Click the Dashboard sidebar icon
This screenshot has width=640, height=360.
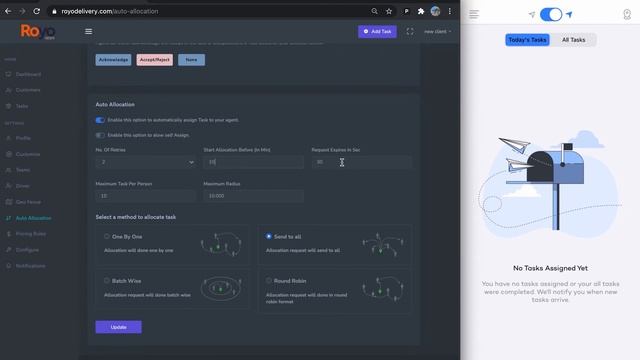tap(9, 74)
